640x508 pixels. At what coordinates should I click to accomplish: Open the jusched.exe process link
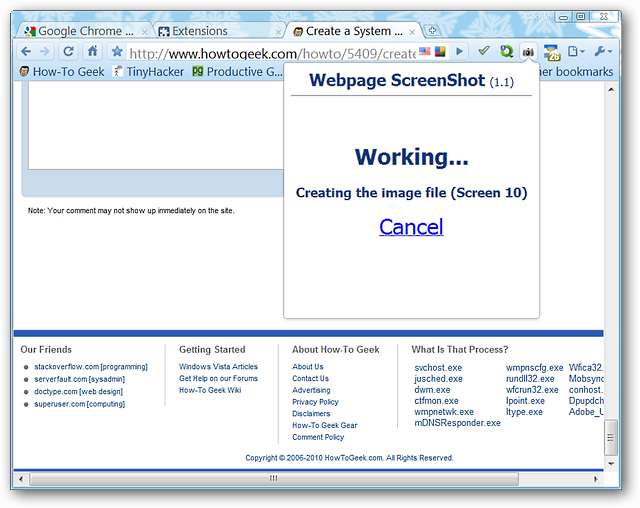[x=438, y=379]
